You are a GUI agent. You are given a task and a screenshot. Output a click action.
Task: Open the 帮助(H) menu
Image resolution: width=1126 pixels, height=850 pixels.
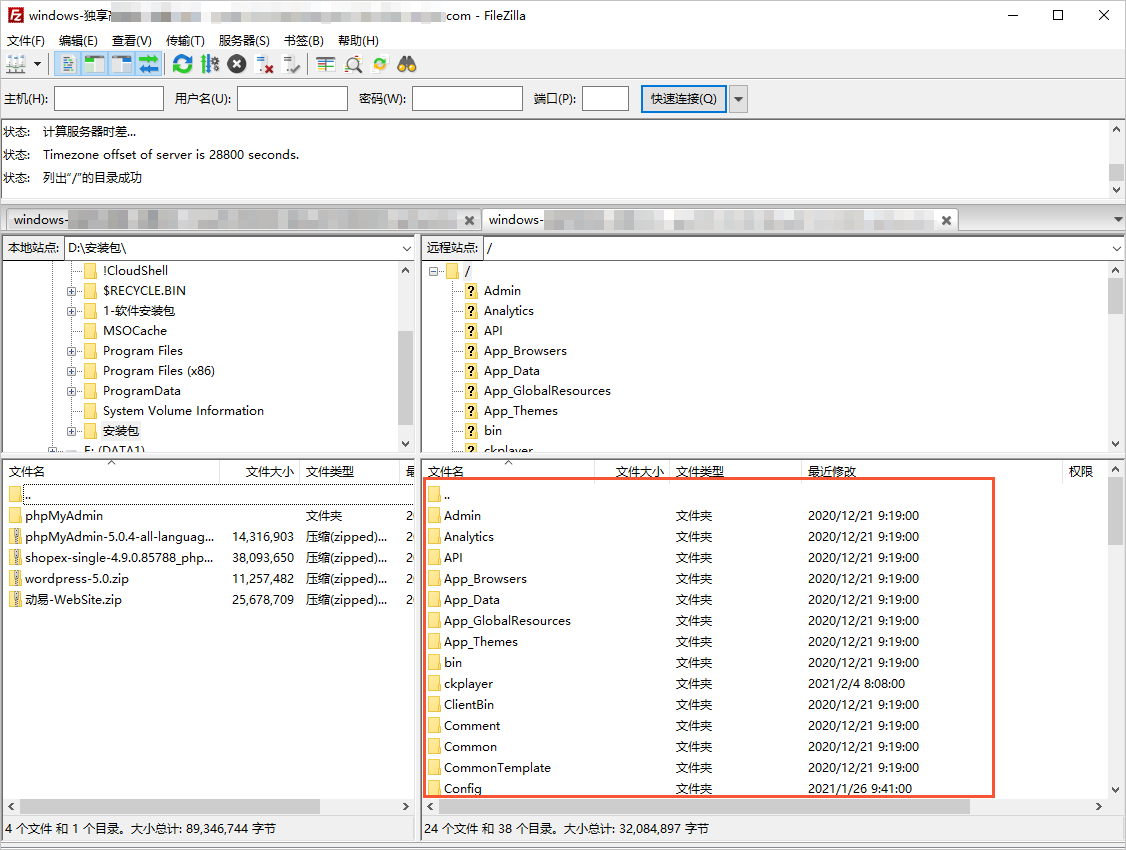tap(358, 41)
